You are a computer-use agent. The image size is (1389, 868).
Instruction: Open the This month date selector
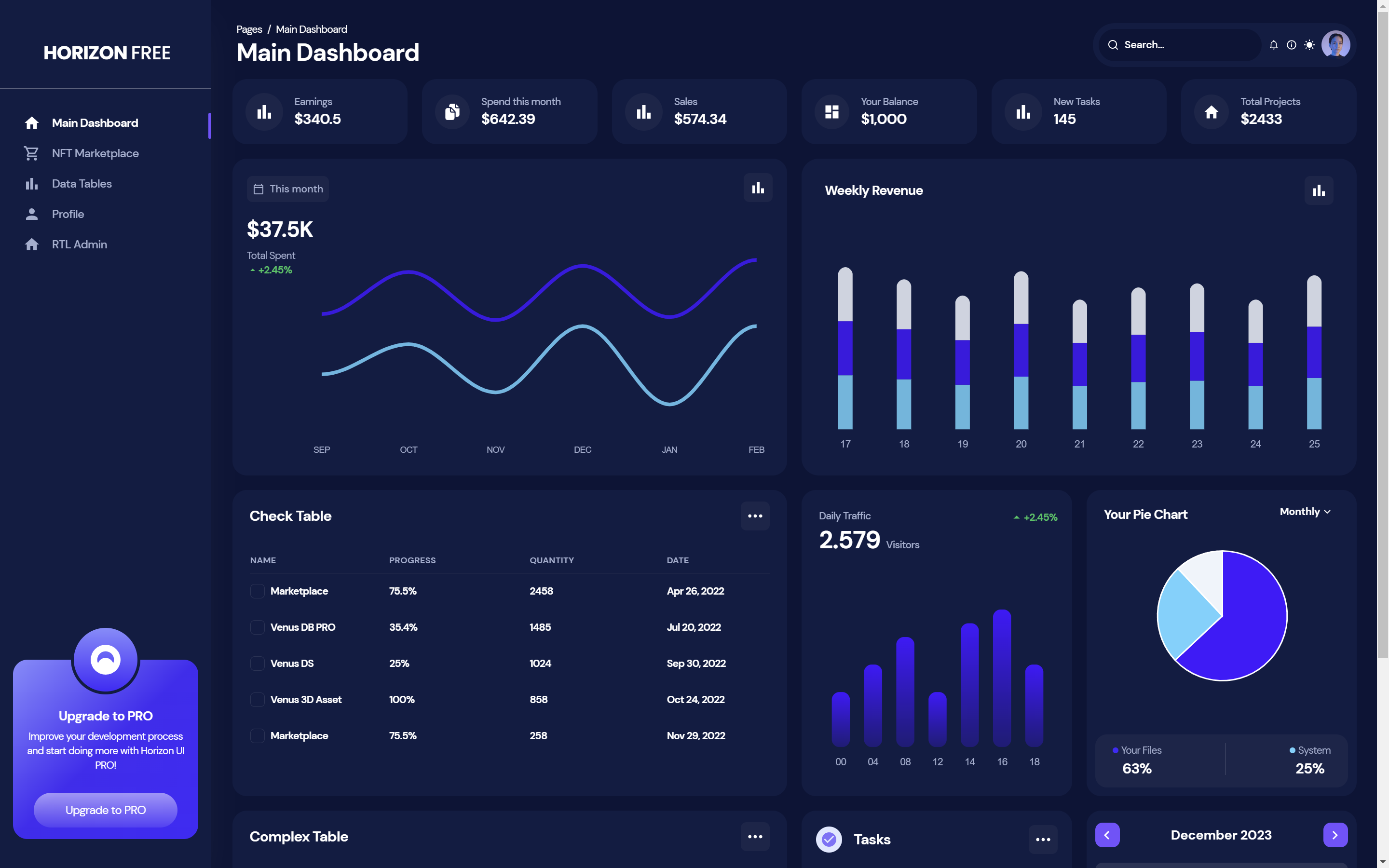(287, 189)
